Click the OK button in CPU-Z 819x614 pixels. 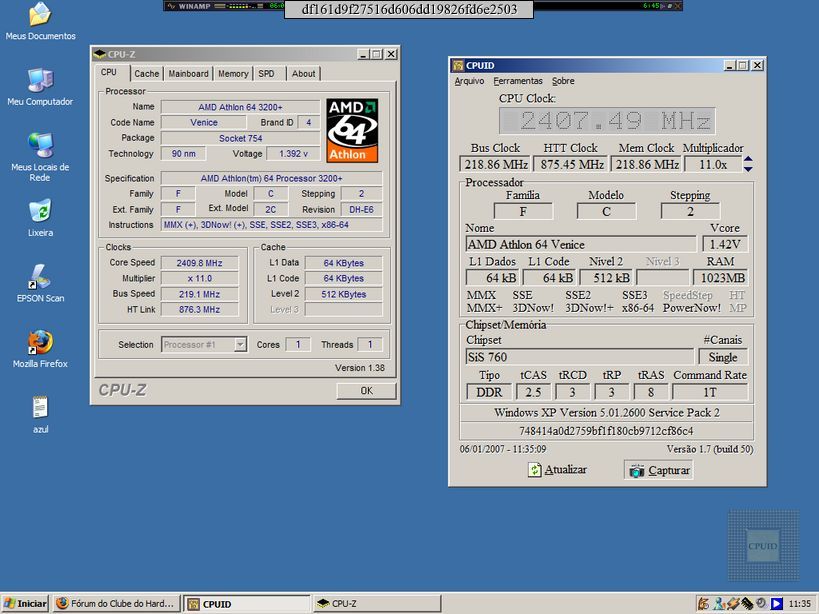click(x=366, y=391)
